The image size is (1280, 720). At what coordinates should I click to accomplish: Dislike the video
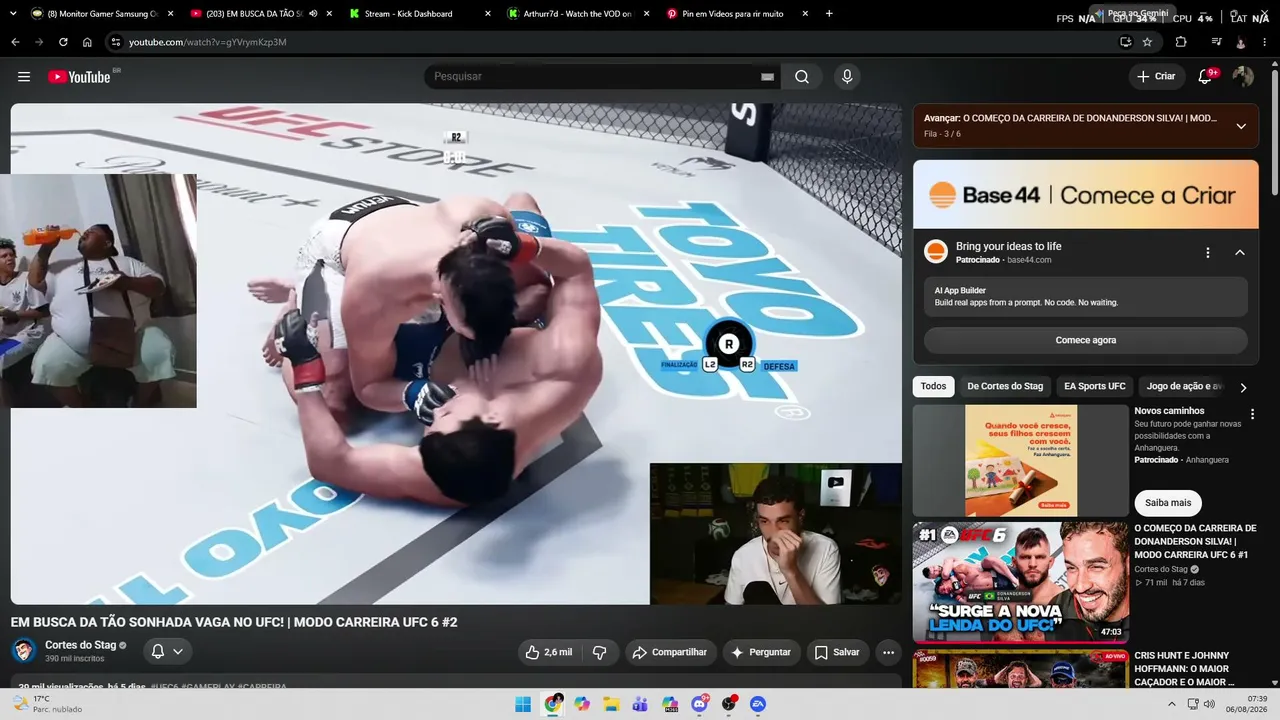[x=600, y=652]
